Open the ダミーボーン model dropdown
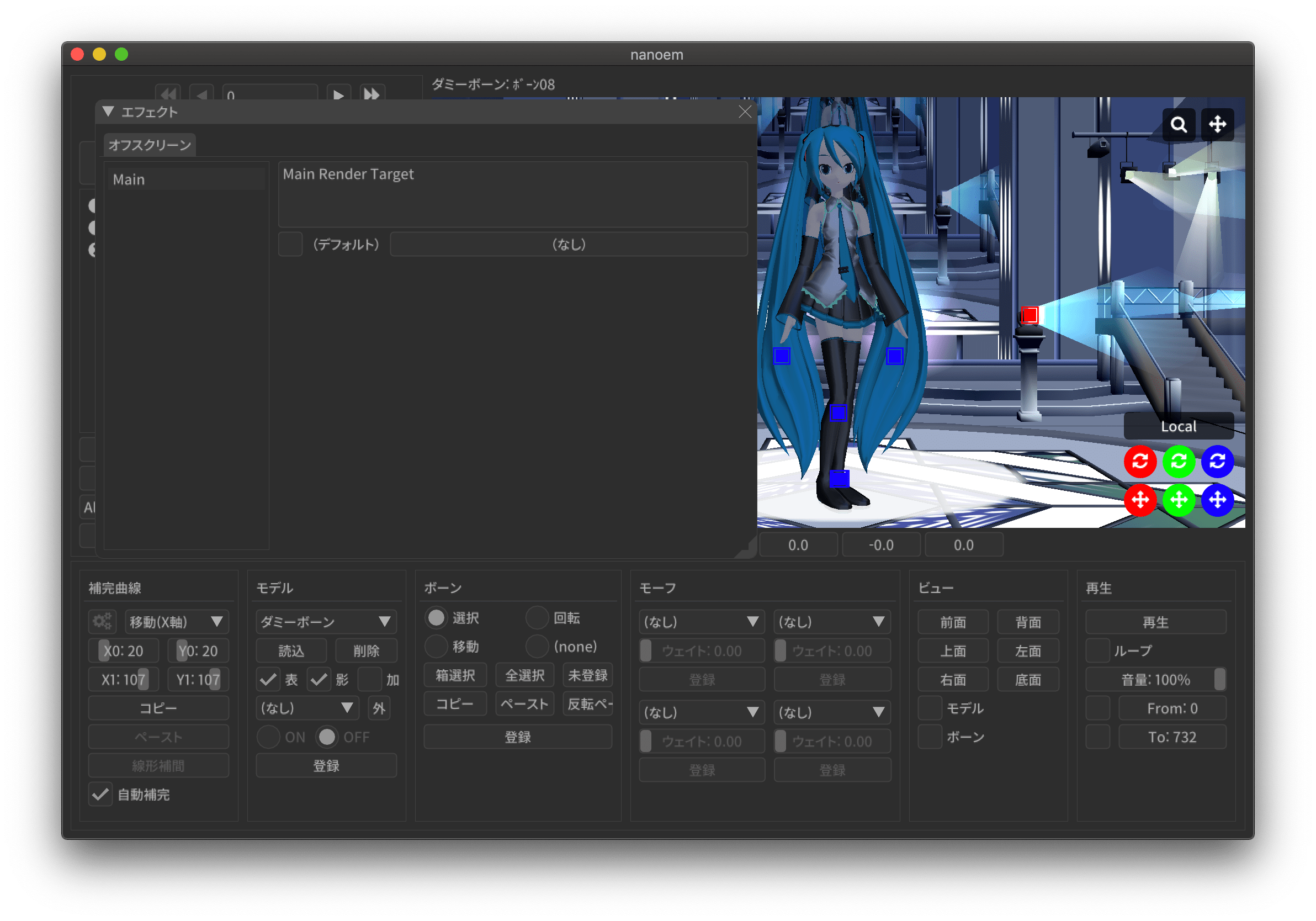Viewport: 1316px width, 921px height. coord(326,622)
